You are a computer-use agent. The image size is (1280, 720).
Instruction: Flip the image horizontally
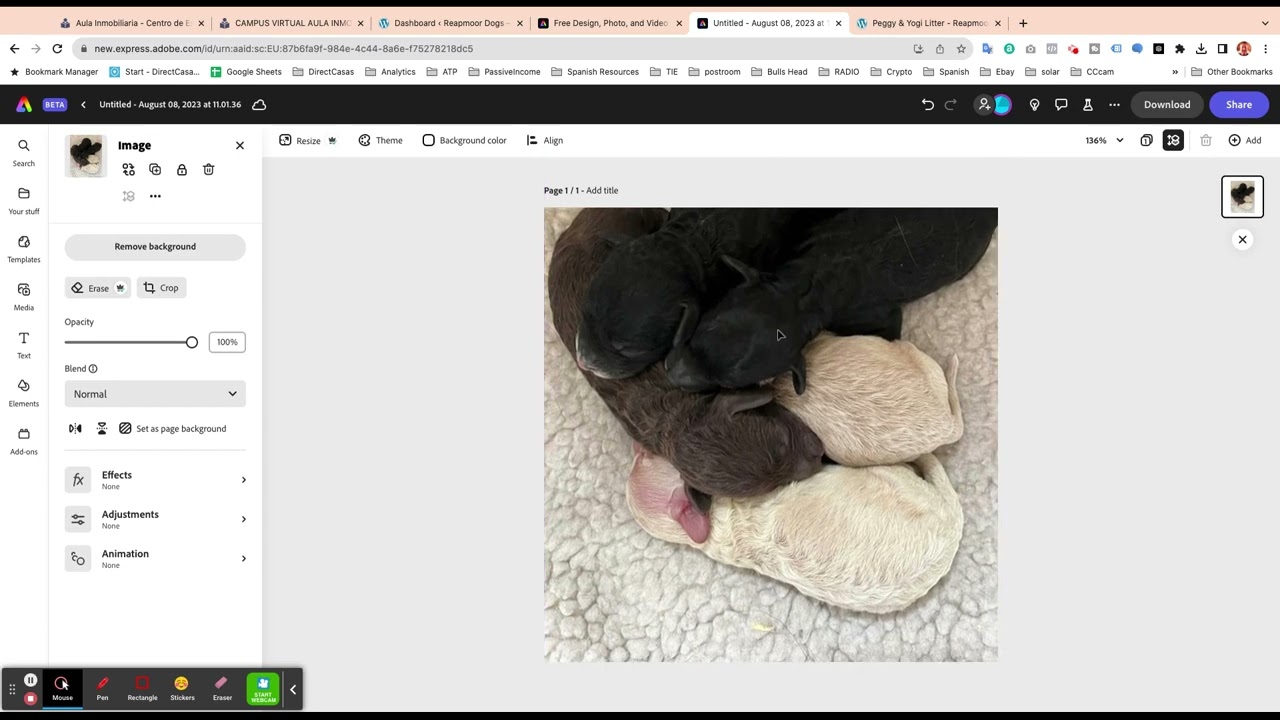[x=75, y=428]
